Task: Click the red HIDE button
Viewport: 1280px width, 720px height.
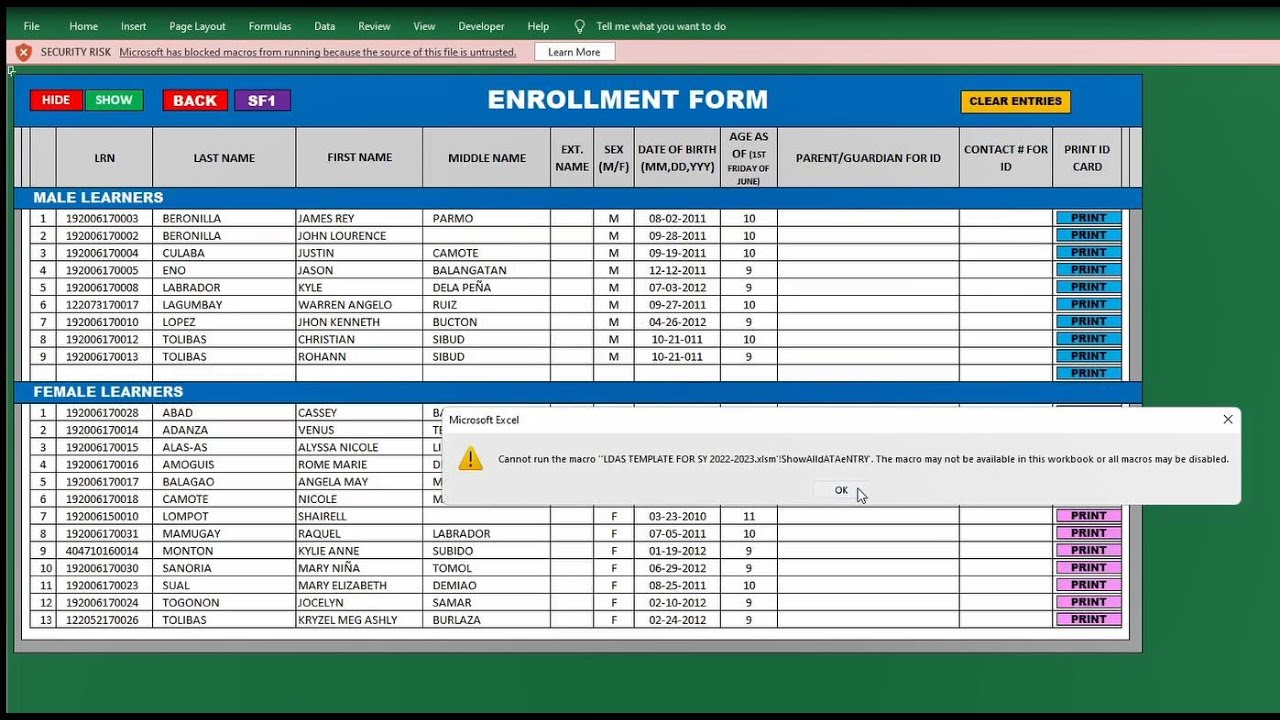Action: (56, 100)
